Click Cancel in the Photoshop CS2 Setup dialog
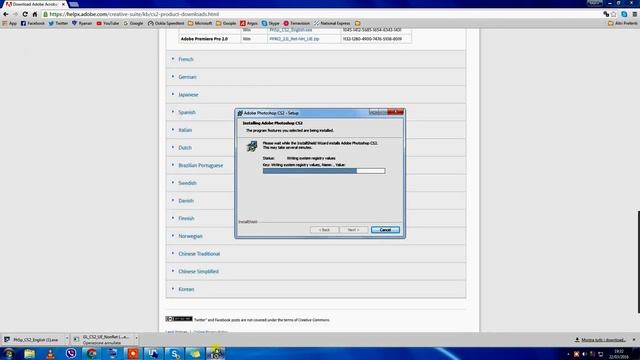 [385, 230]
